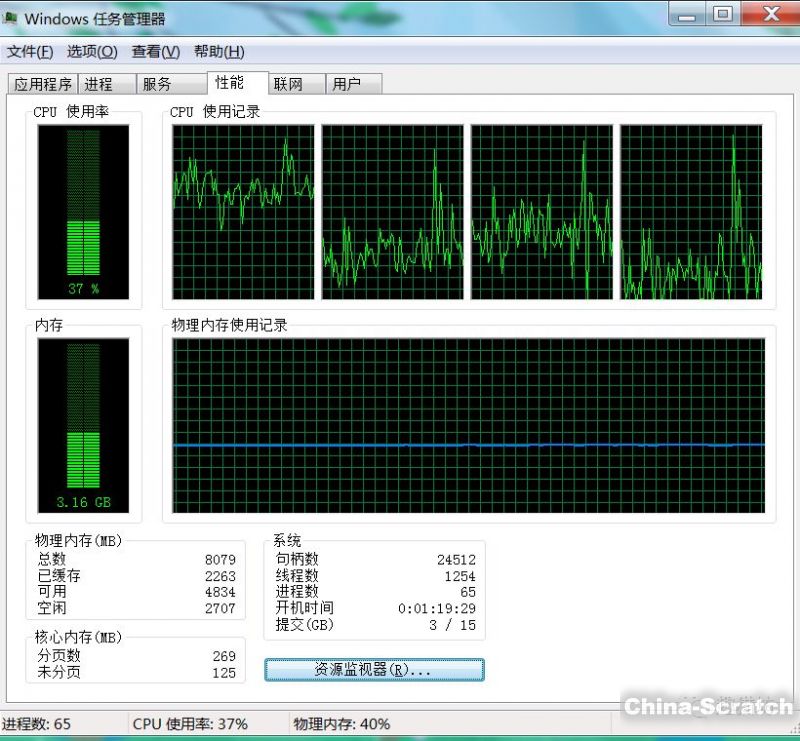The image size is (800, 741).
Task: Open the 帮助(H) menu
Action: pyautogui.click(x=219, y=52)
